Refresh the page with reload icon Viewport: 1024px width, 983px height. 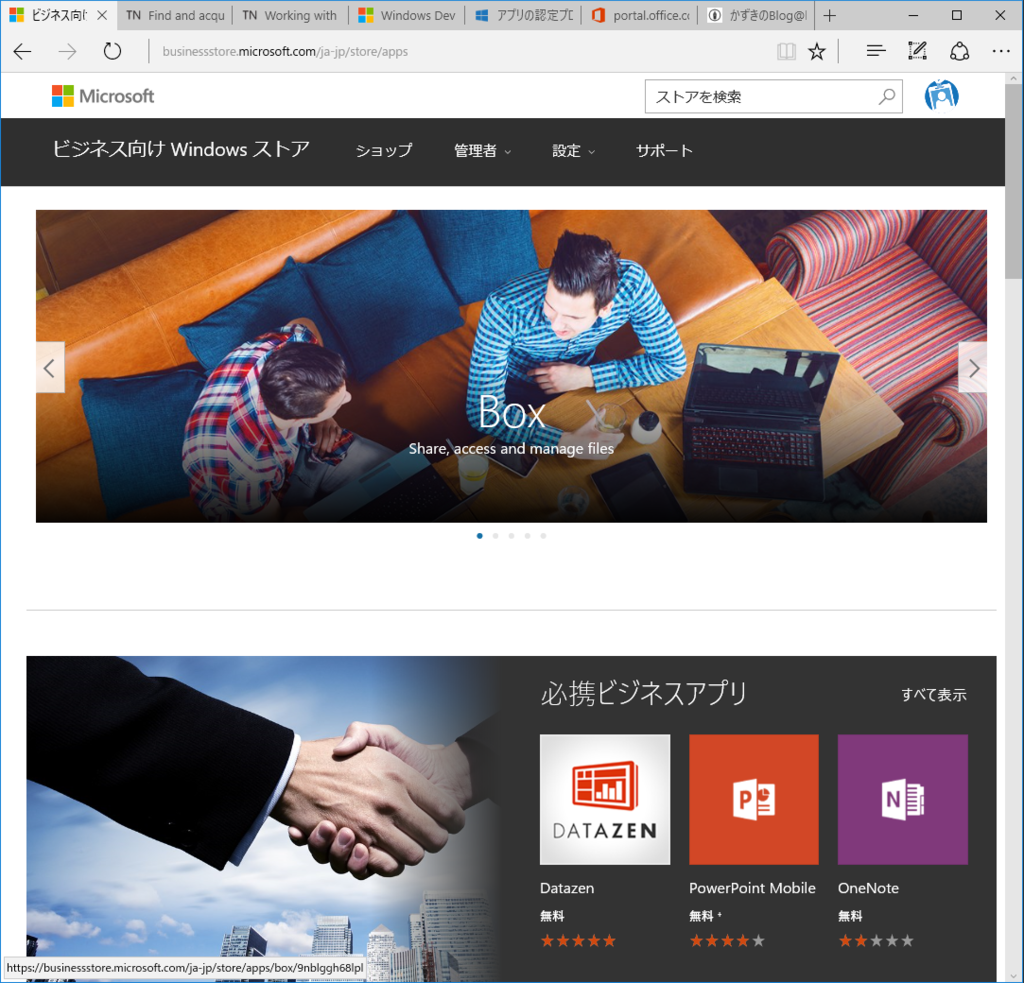[112, 51]
